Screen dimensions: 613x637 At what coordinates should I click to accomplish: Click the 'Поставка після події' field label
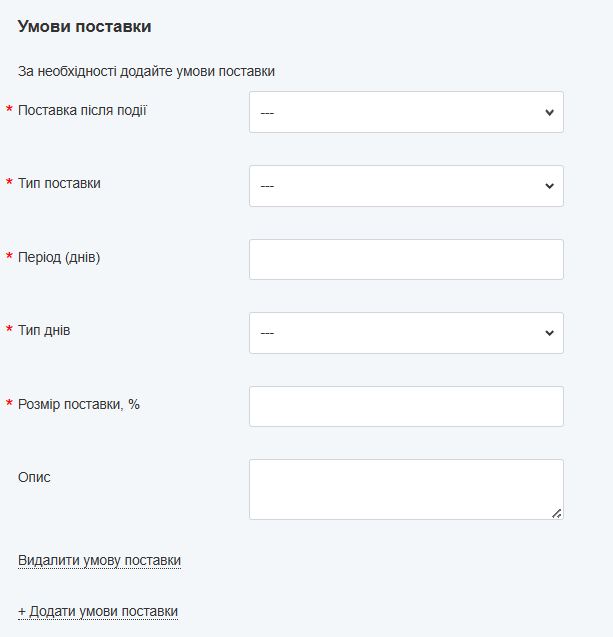coord(82,110)
